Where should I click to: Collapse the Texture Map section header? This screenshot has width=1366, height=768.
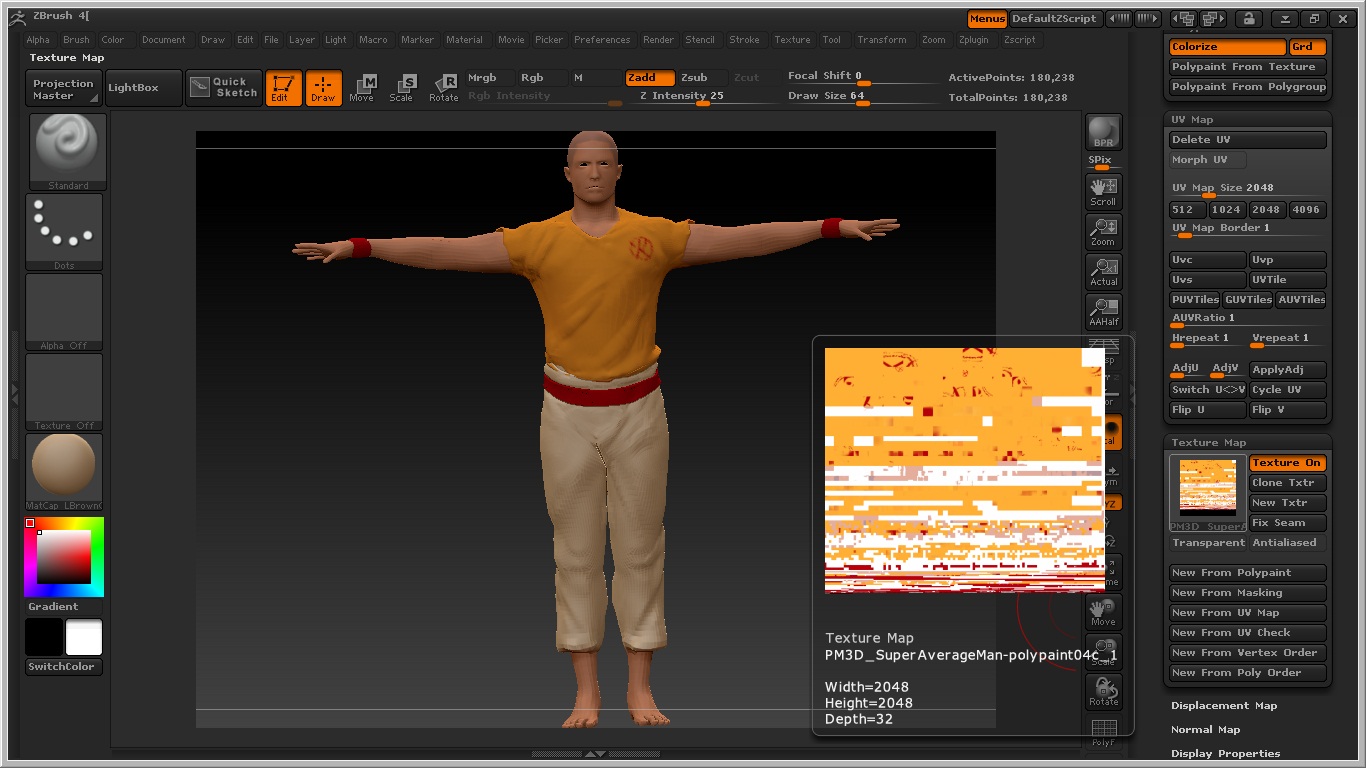1209,442
